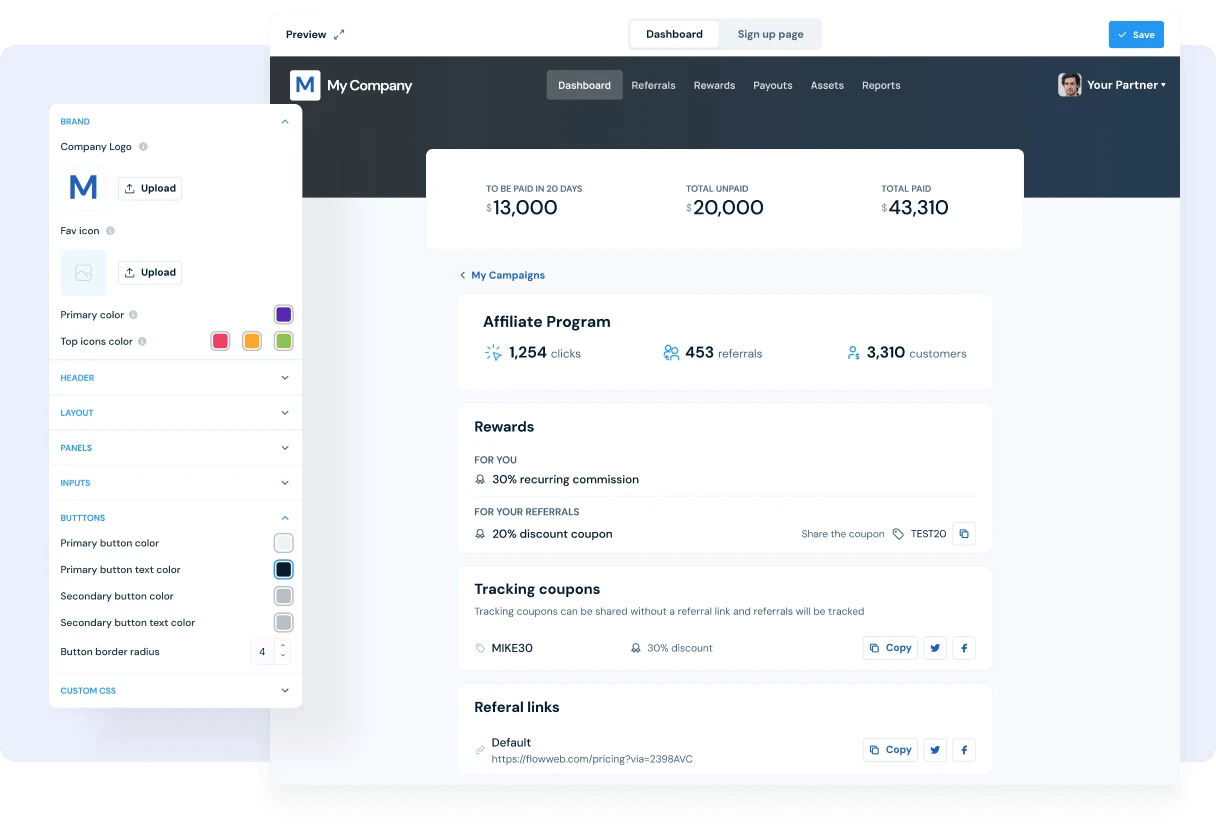Open the green Top icons color swatch
This screenshot has width=1216, height=832.
click(284, 341)
